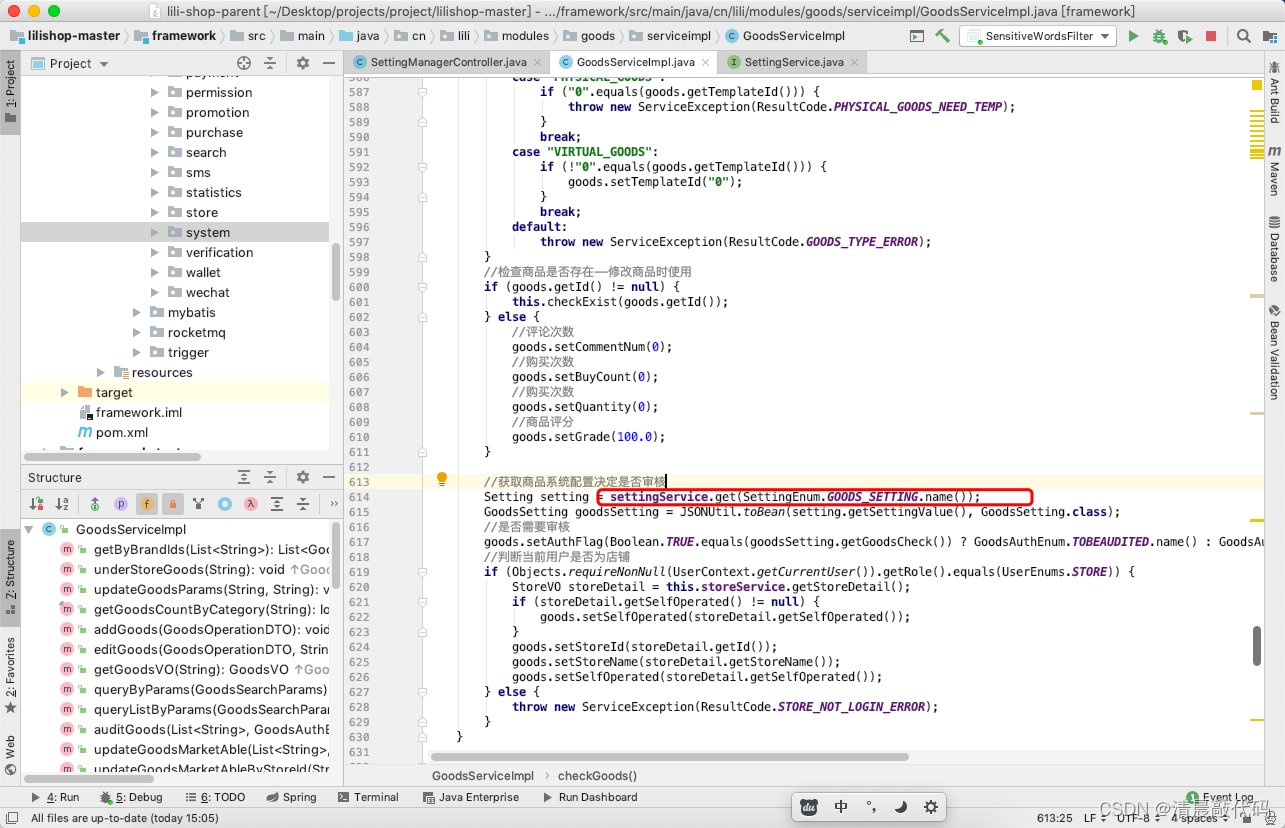Expand the resources folder

100,372
